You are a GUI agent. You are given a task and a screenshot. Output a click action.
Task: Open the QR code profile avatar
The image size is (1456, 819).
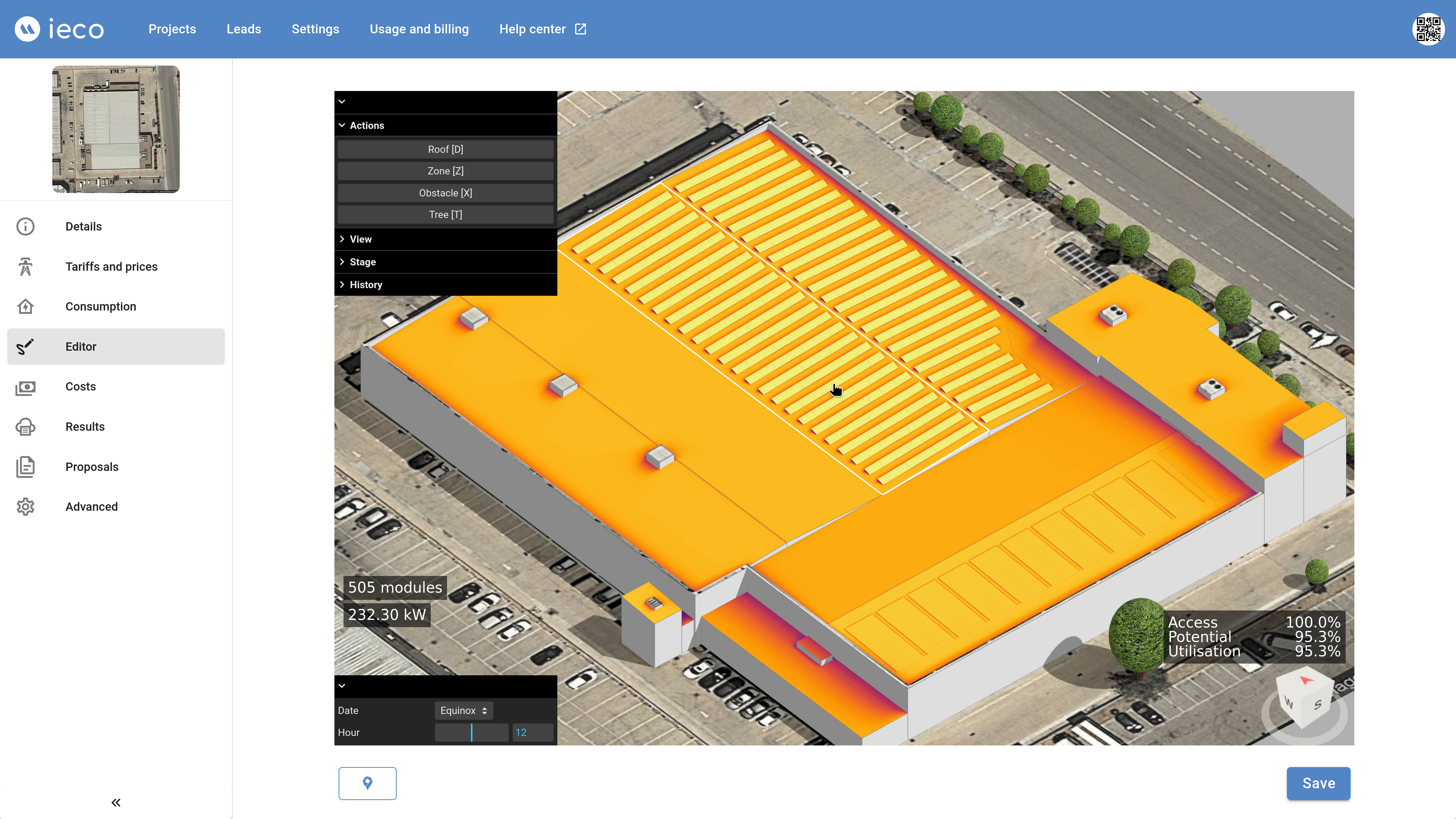click(1428, 29)
